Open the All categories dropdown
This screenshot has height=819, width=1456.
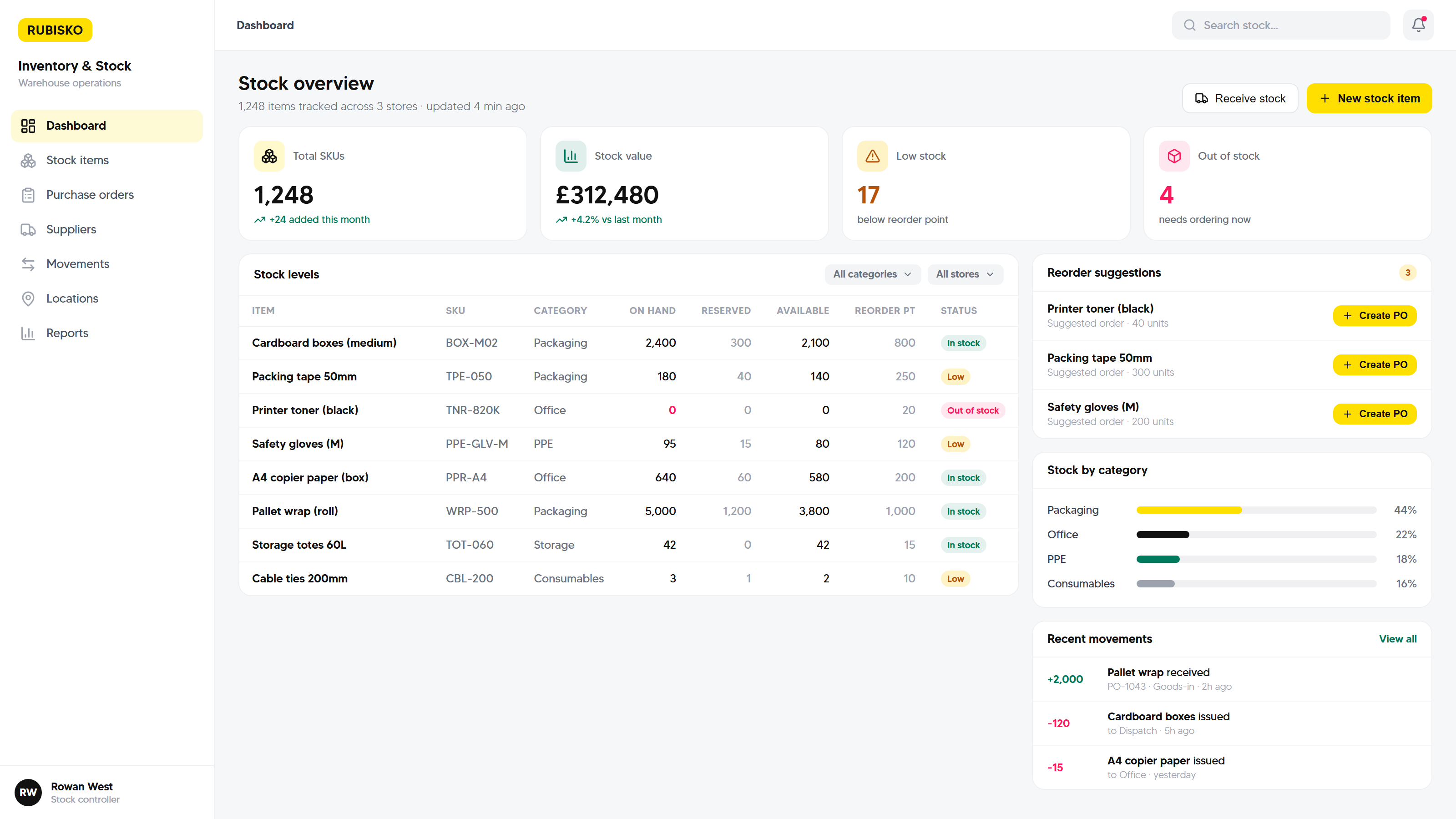point(872,274)
